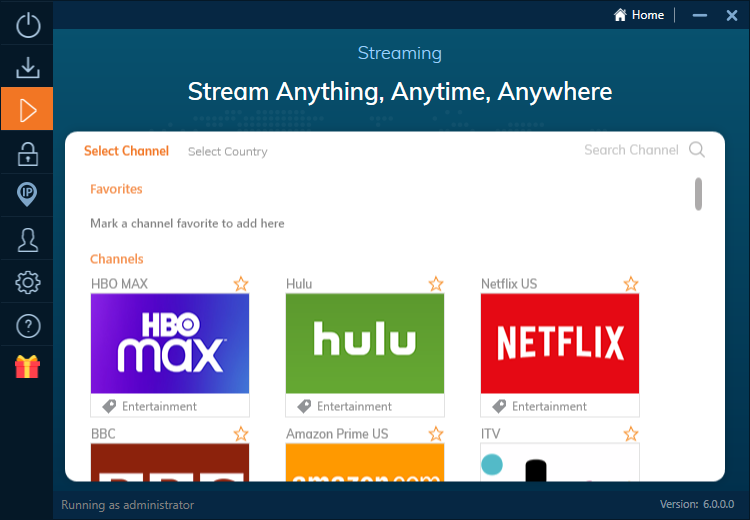
Task: Select the streaming play icon in sidebar
Action: pyautogui.click(x=27, y=109)
